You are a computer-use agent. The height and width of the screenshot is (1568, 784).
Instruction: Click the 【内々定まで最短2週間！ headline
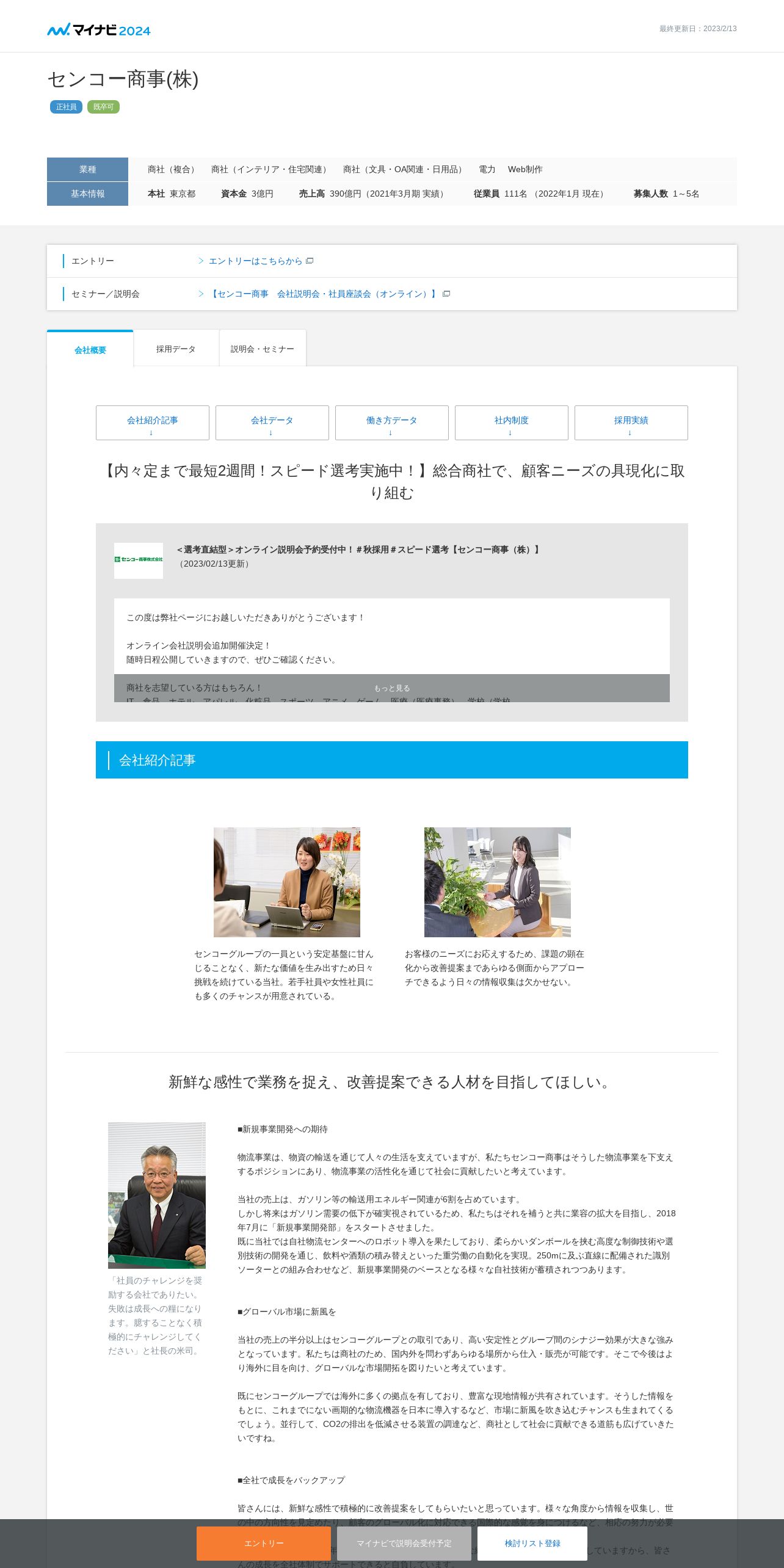(392, 482)
